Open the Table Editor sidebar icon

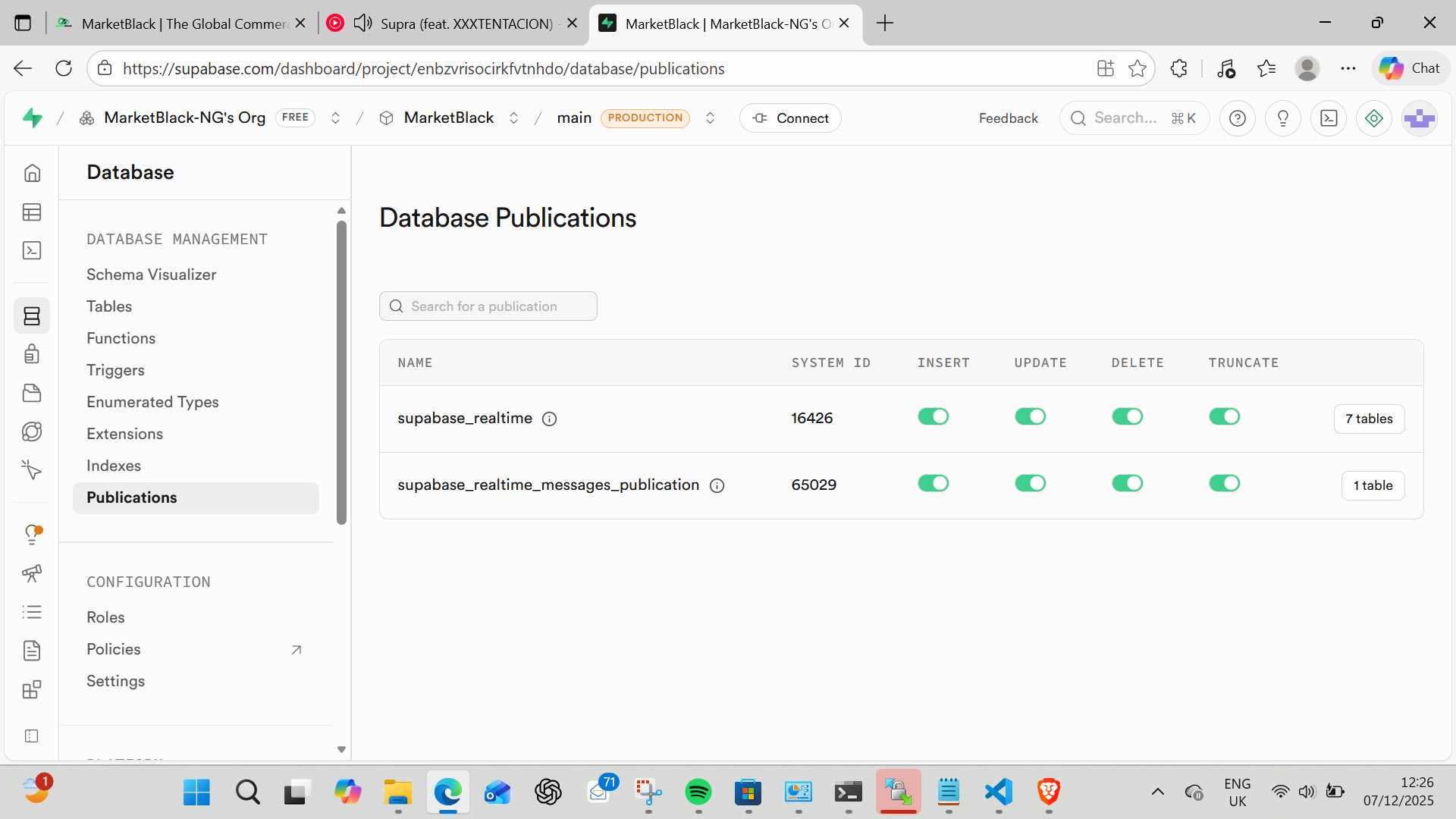click(32, 212)
